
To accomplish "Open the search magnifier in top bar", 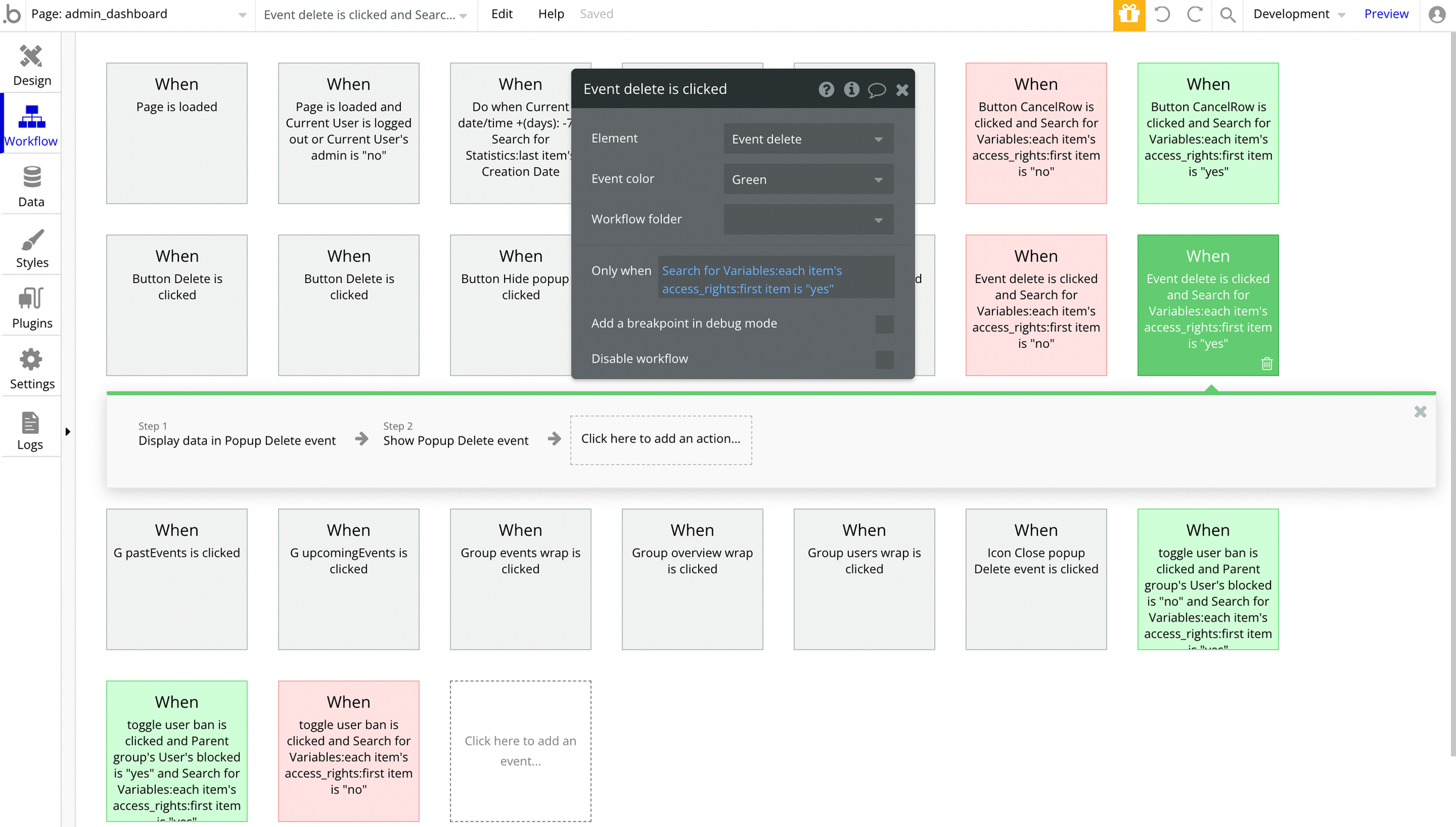I will point(1227,14).
